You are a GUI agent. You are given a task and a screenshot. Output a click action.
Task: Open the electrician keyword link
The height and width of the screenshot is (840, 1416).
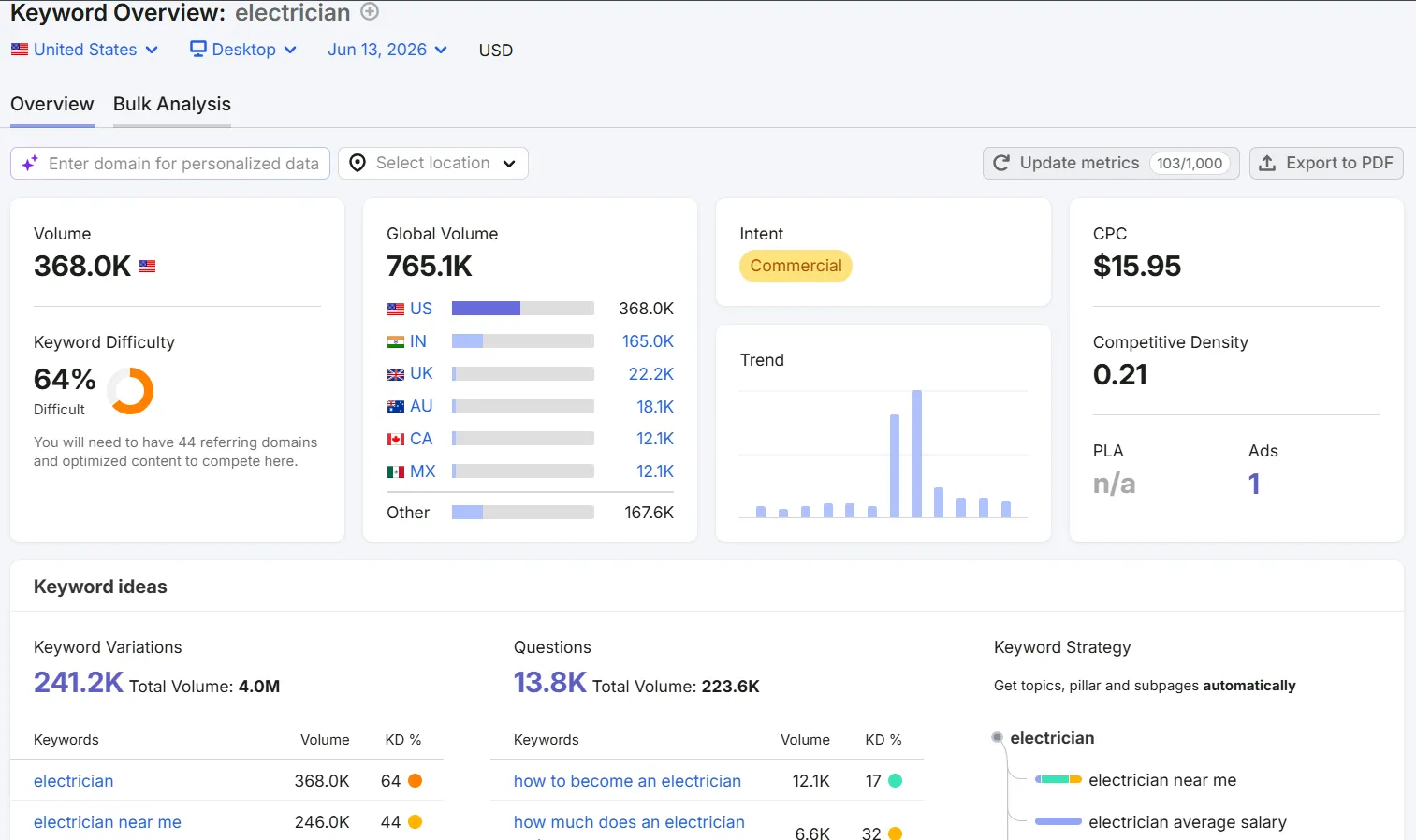(73, 781)
